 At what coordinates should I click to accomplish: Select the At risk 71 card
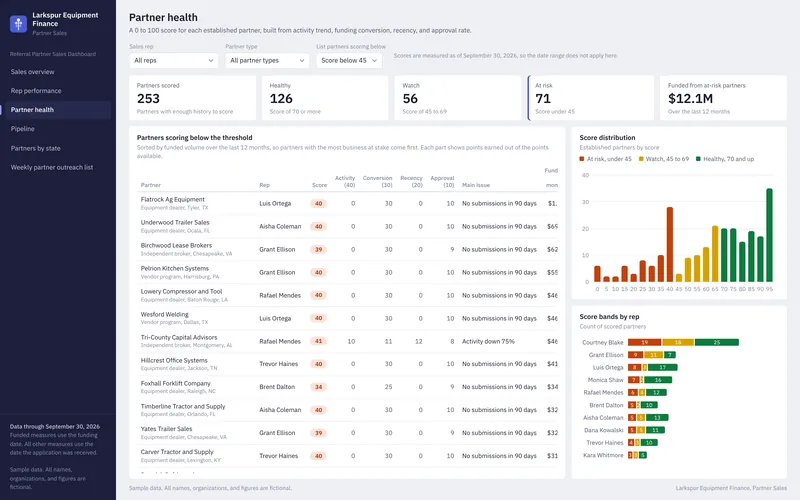click(x=590, y=98)
